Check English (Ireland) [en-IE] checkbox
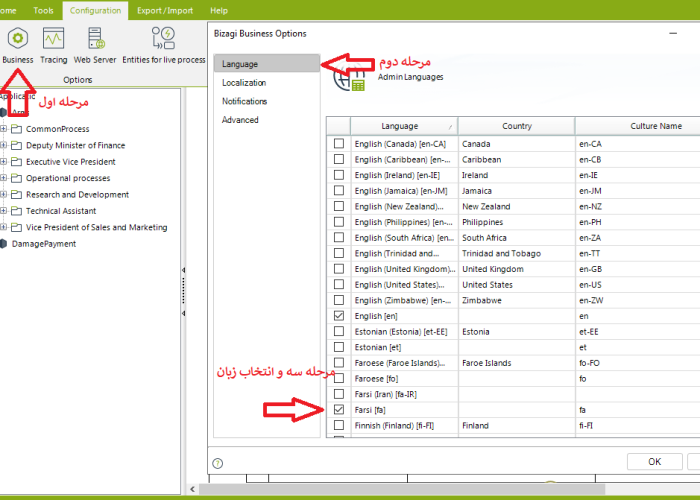700x500 pixels. pyautogui.click(x=339, y=175)
